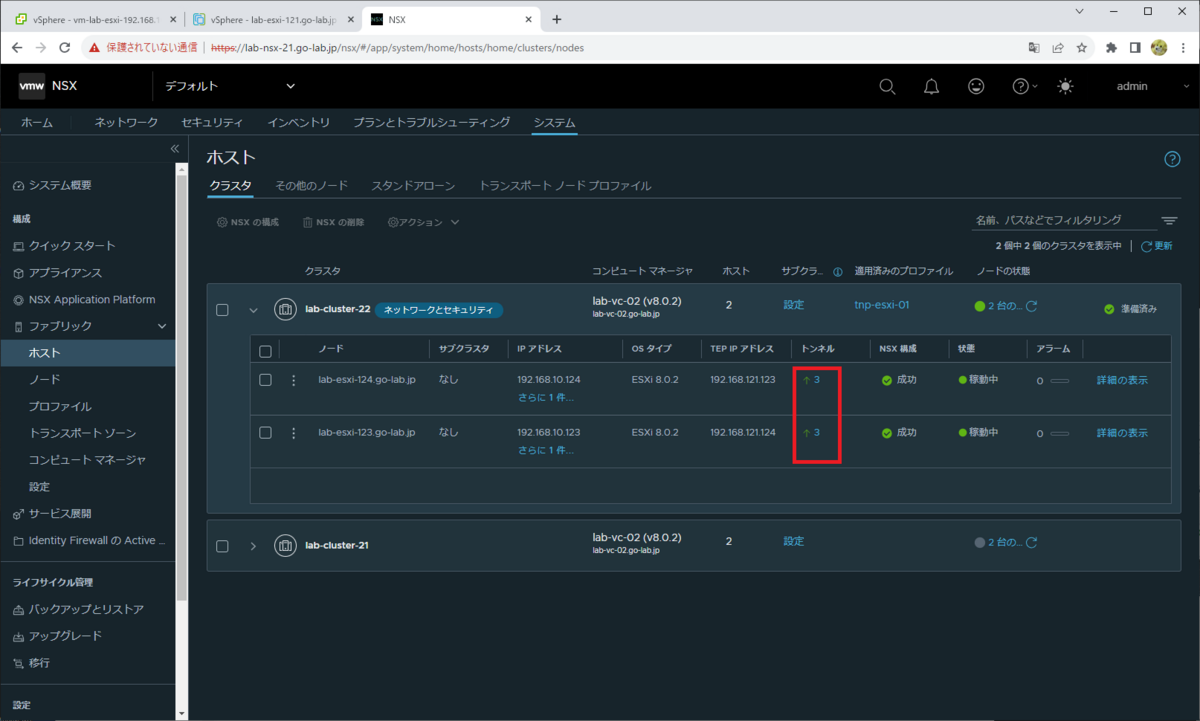This screenshot has height=721, width=1200.
Task: Open the notifications bell icon
Action: coord(931,87)
